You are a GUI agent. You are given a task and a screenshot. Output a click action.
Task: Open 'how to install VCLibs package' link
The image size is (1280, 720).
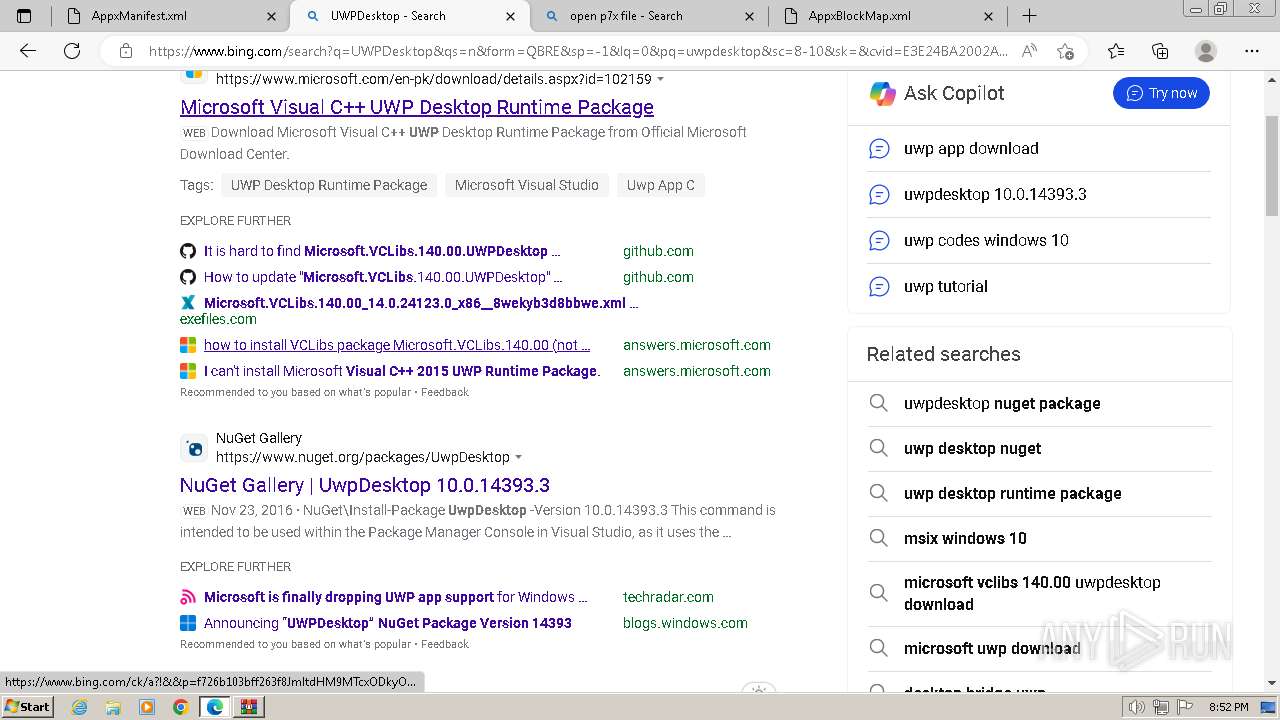click(397, 345)
